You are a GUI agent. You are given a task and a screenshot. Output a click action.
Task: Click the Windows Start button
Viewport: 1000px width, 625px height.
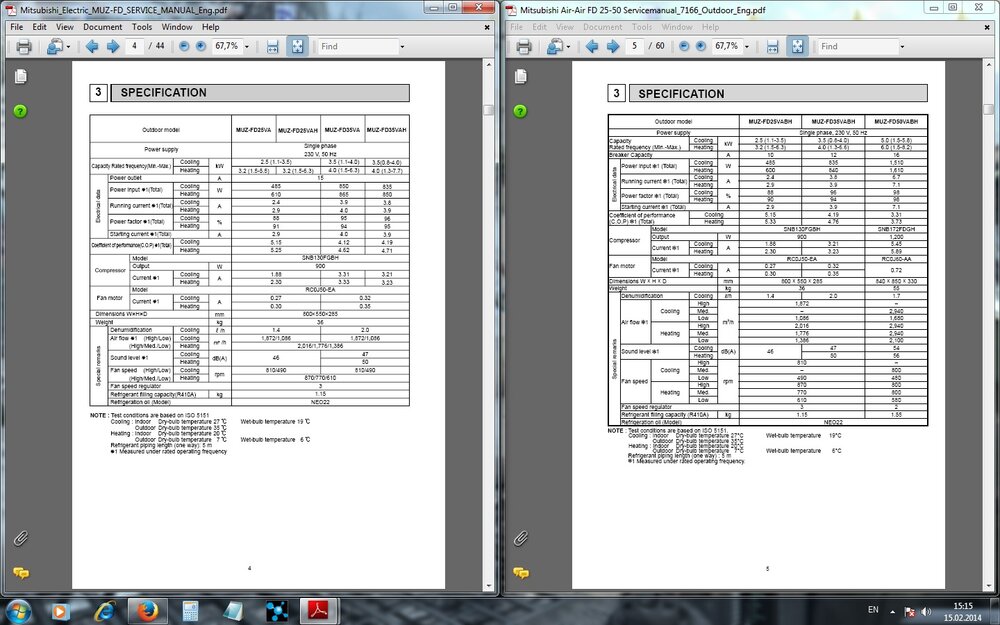click(x=18, y=612)
